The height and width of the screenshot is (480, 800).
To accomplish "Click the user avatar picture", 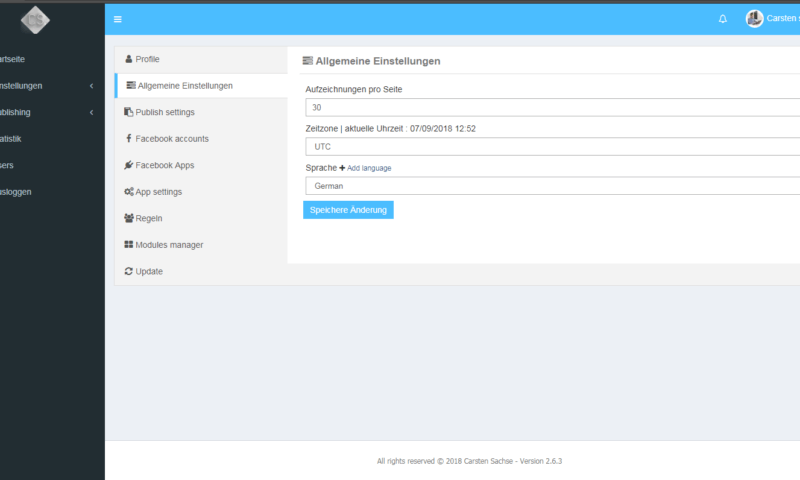I will (754, 19).
